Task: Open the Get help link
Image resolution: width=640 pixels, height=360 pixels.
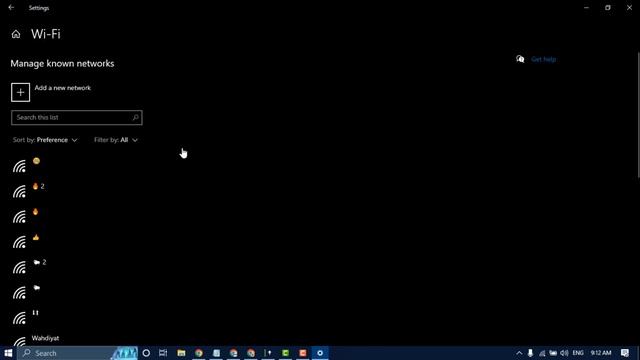Action: [x=543, y=59]
